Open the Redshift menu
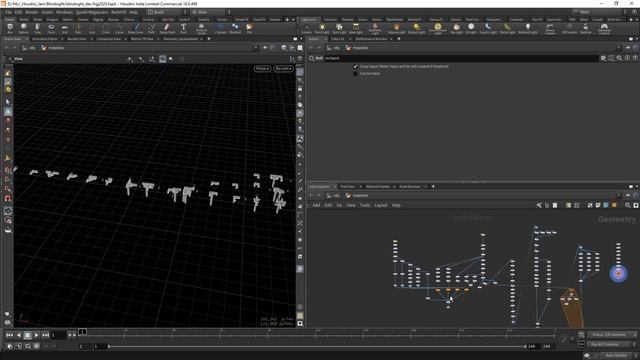Screen dimensions: 640x360 pos(119,12)
